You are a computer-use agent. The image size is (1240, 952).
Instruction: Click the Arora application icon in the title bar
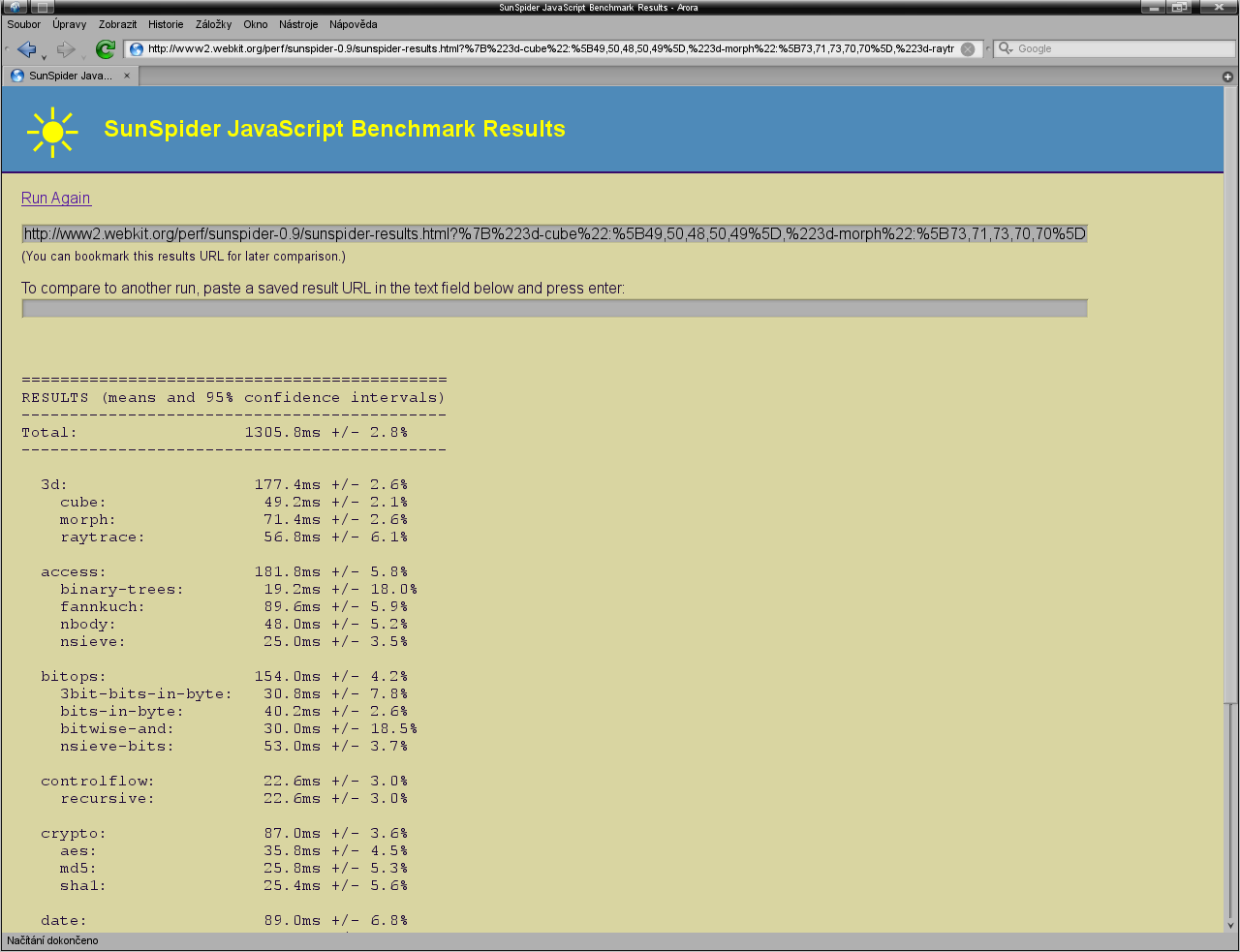[15, 7]
